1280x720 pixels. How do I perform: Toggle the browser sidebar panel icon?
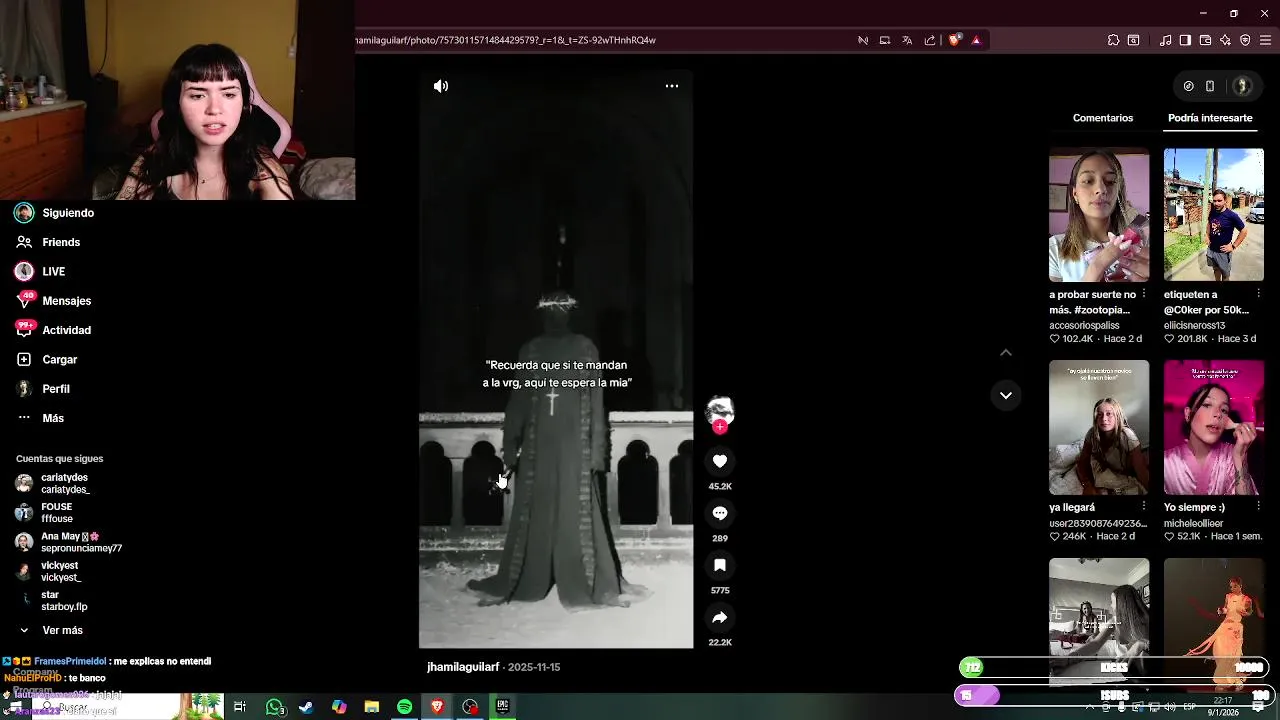1185,40
